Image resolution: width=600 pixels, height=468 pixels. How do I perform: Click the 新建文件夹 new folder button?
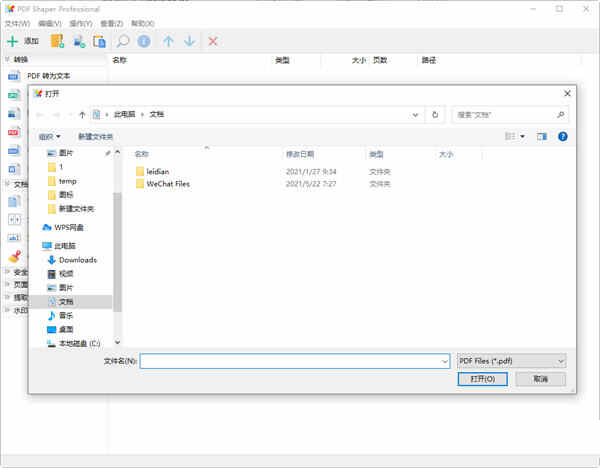coord(96,136)
